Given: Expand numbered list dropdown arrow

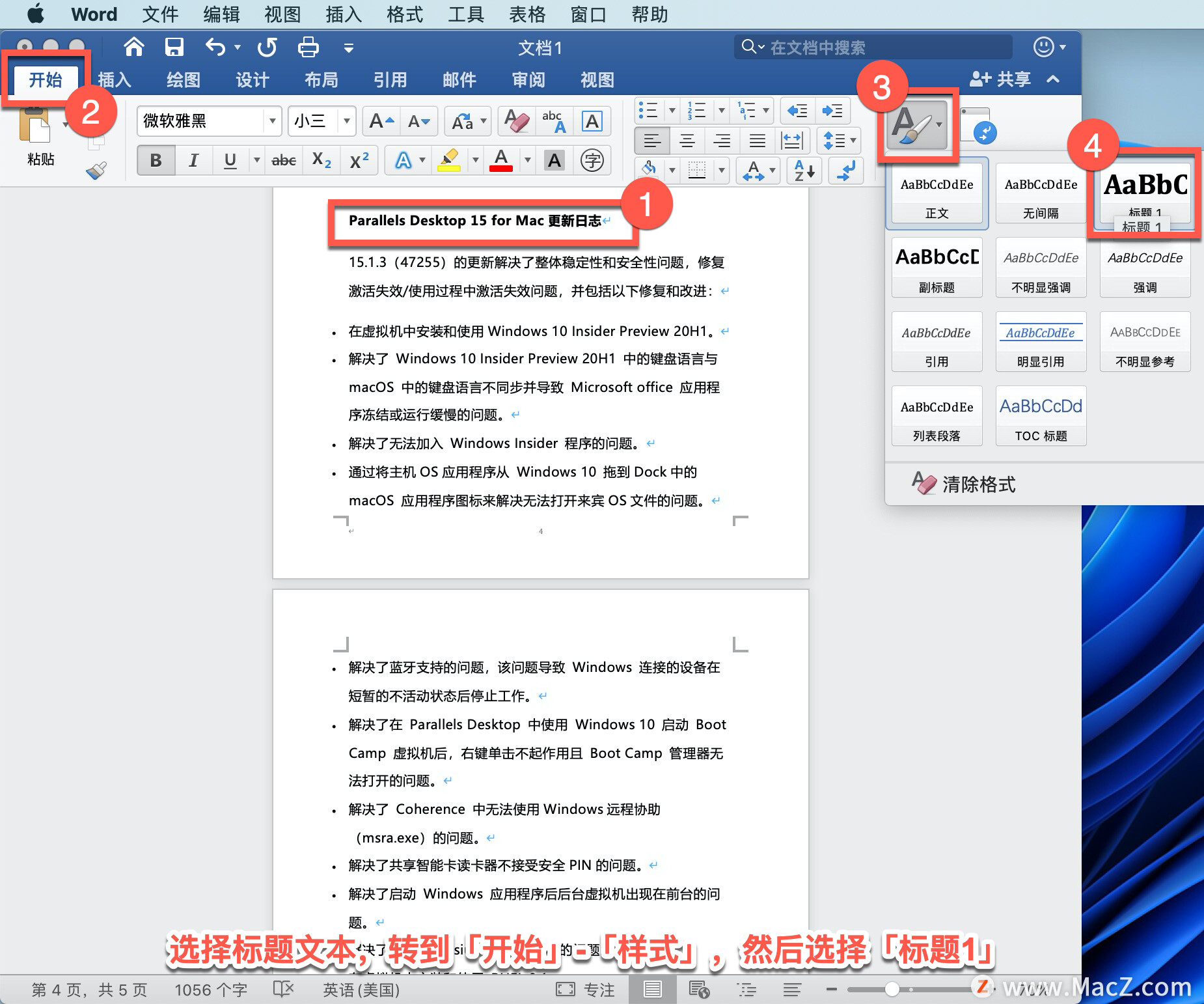Looking at the screenshot, I should click(721, 111).
